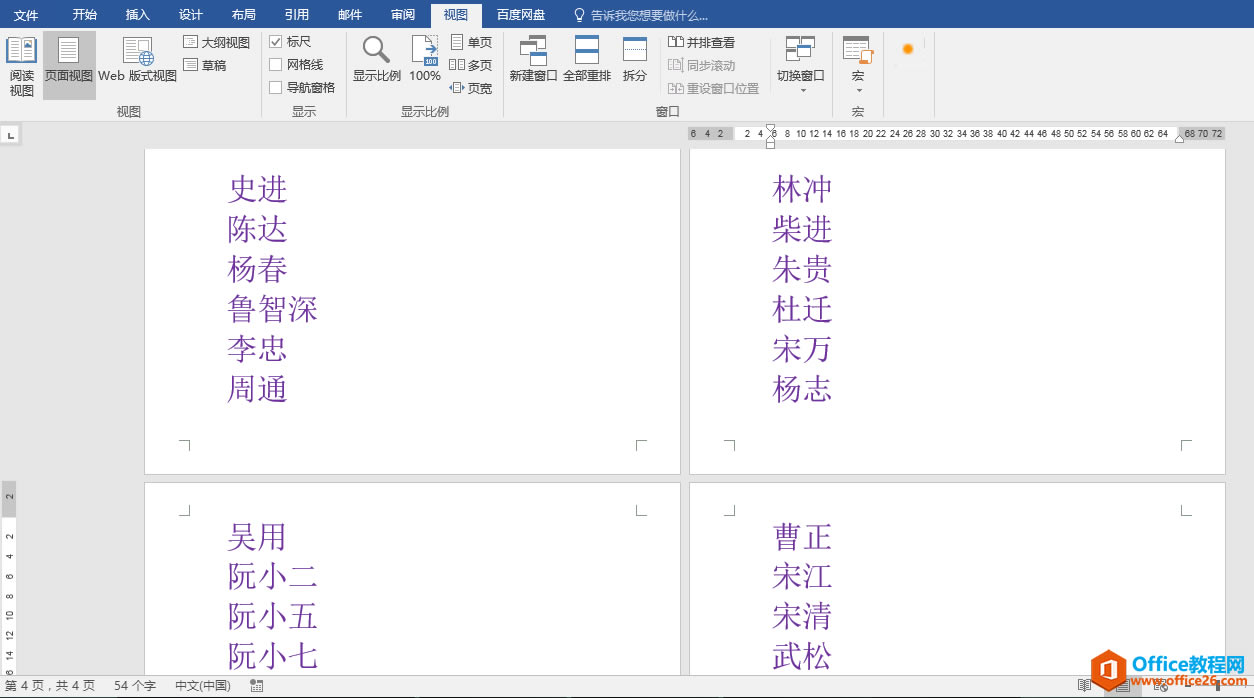
Task: Click the name 杨志
Action: click(x=802, y=389)
